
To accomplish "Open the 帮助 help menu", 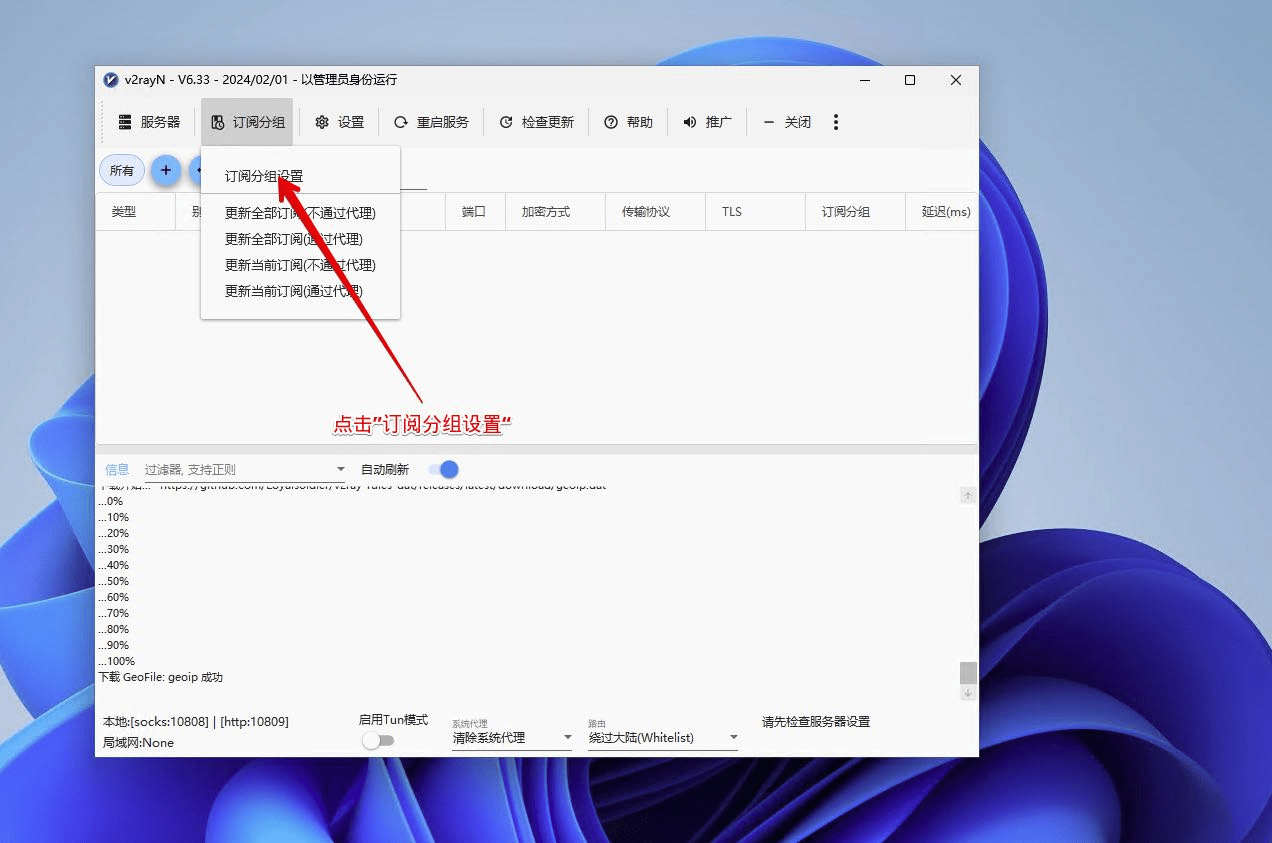I will pos(628,122).
